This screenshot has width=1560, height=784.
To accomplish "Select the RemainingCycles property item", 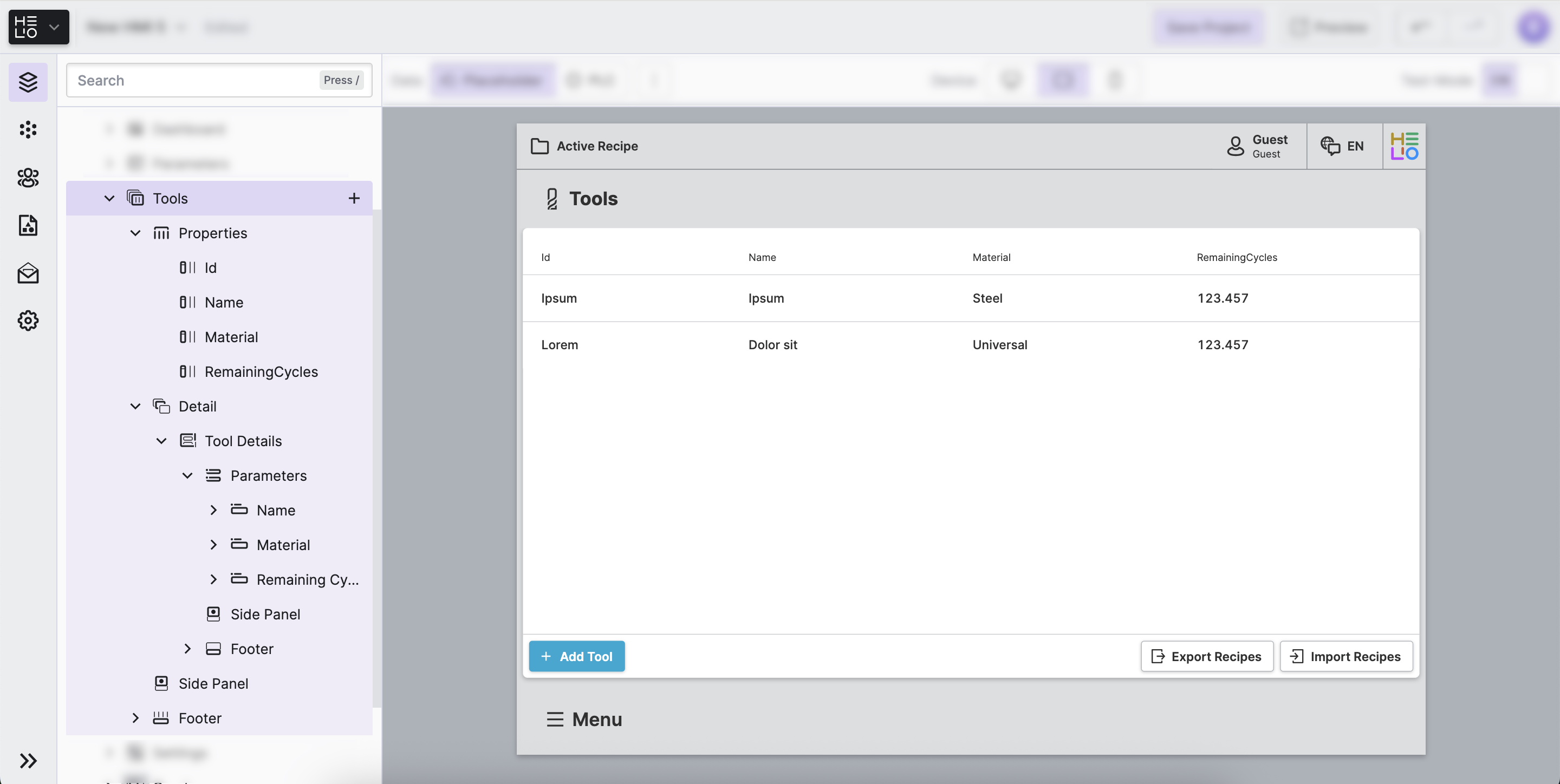I will pyautogui.click(x=261, y=372).
